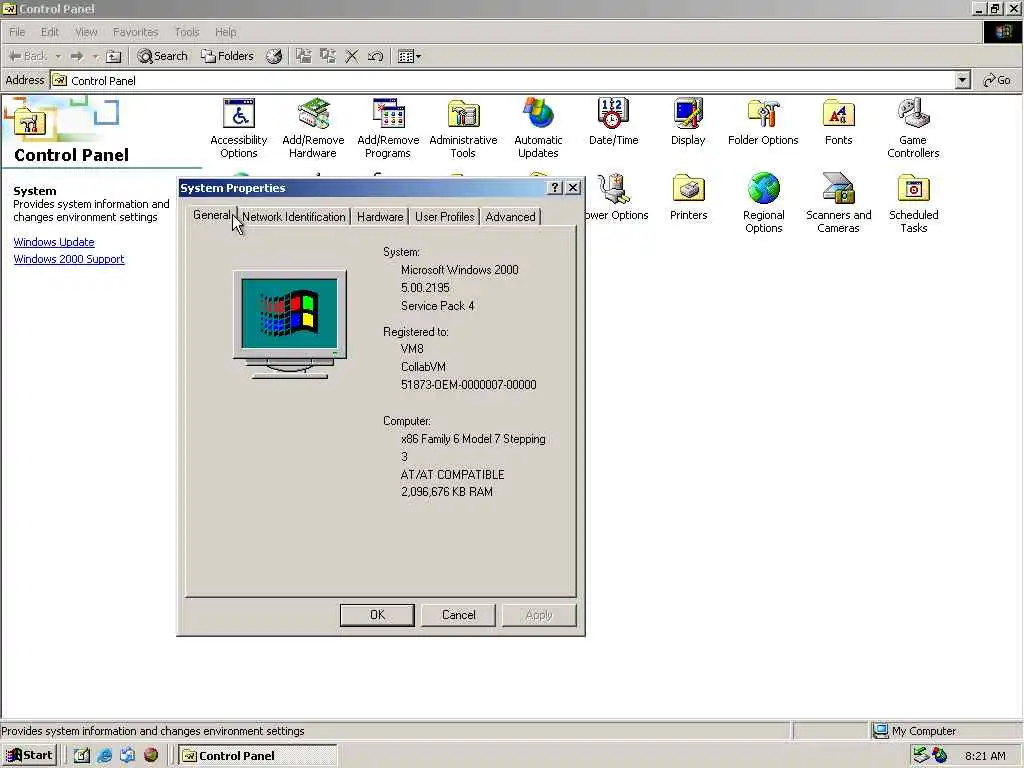Open Date/Time applet
The width and height of the screenshot is (1024, 768).
[x=613, y=121]
